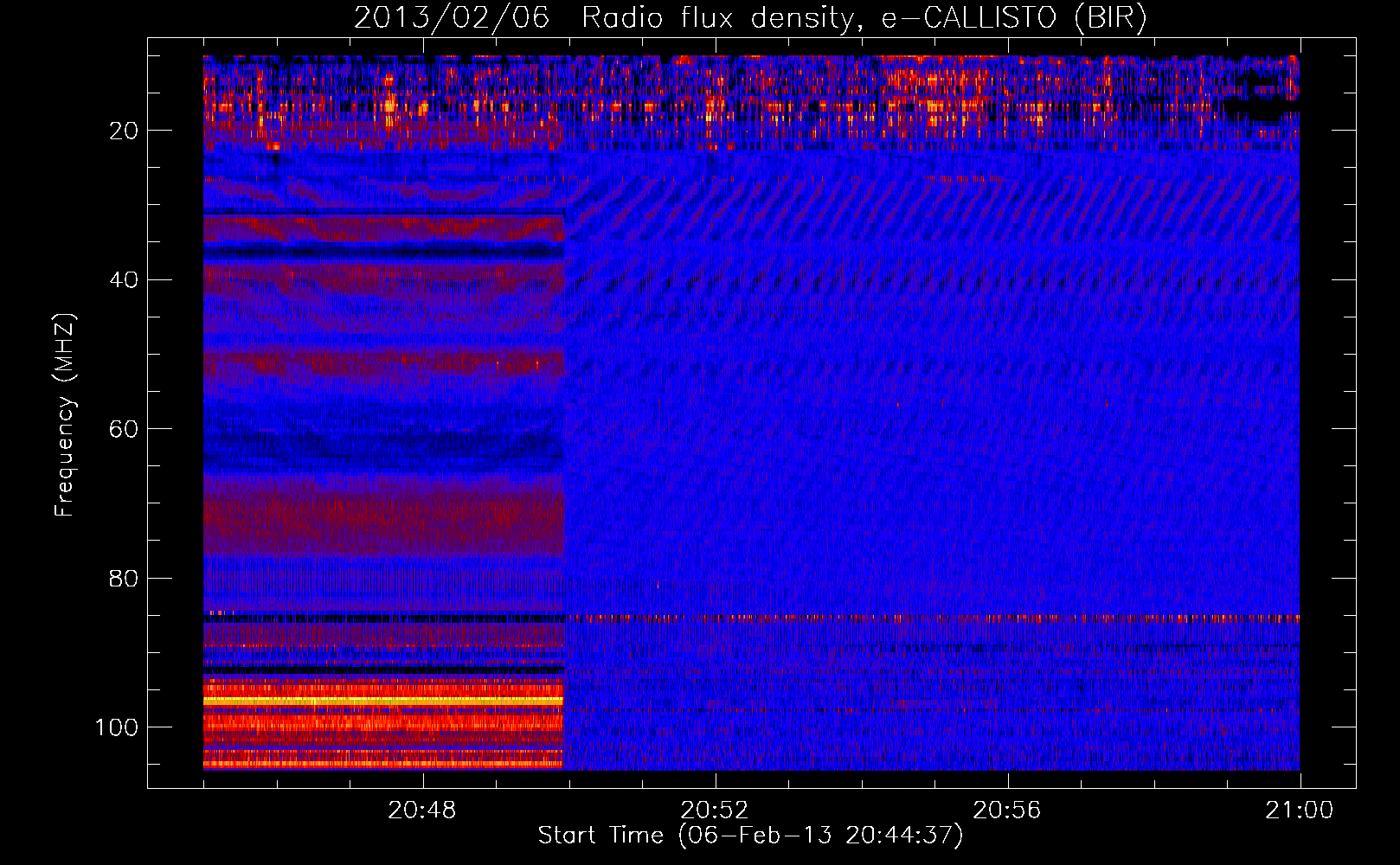Click the 20:56 time tick label
1400x865 pixels.
[1007, 811]
